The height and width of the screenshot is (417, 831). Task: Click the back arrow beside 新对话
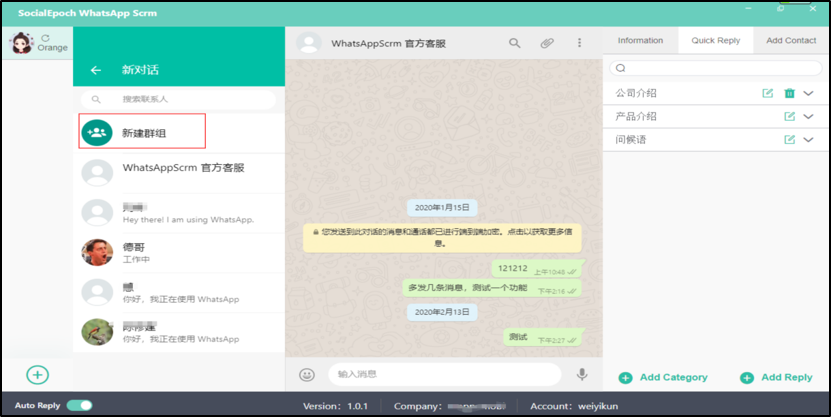coord(95,70)
